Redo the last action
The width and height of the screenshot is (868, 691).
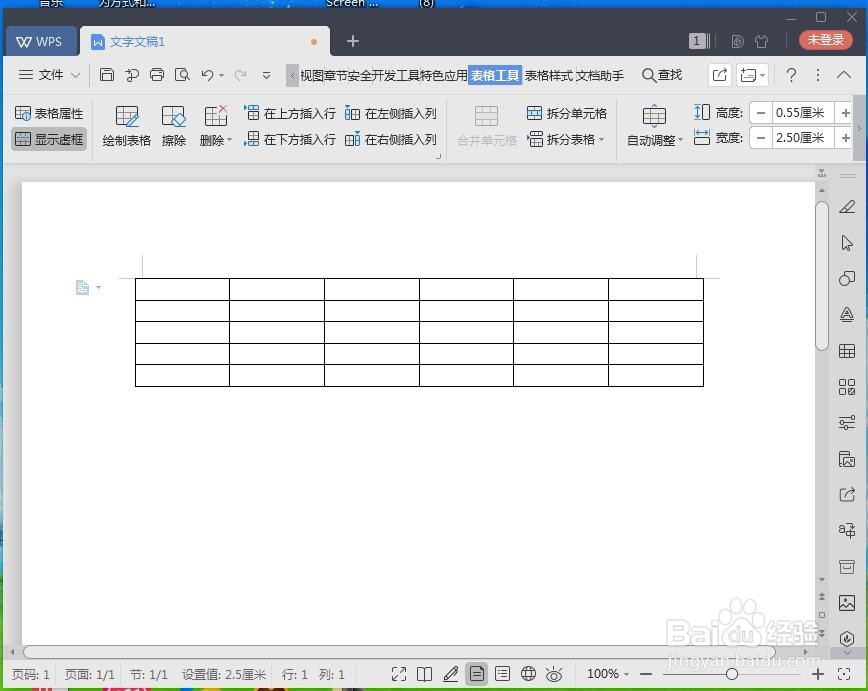pos(240,75)
